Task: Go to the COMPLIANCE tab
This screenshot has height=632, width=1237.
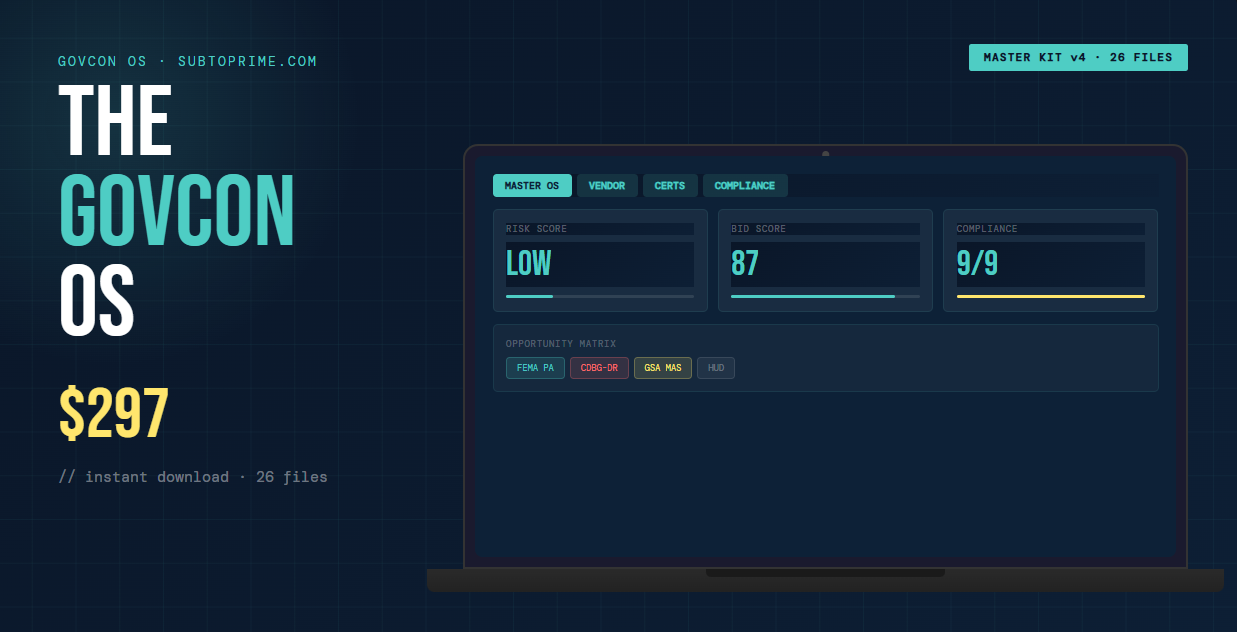Action: coord(745,186)
